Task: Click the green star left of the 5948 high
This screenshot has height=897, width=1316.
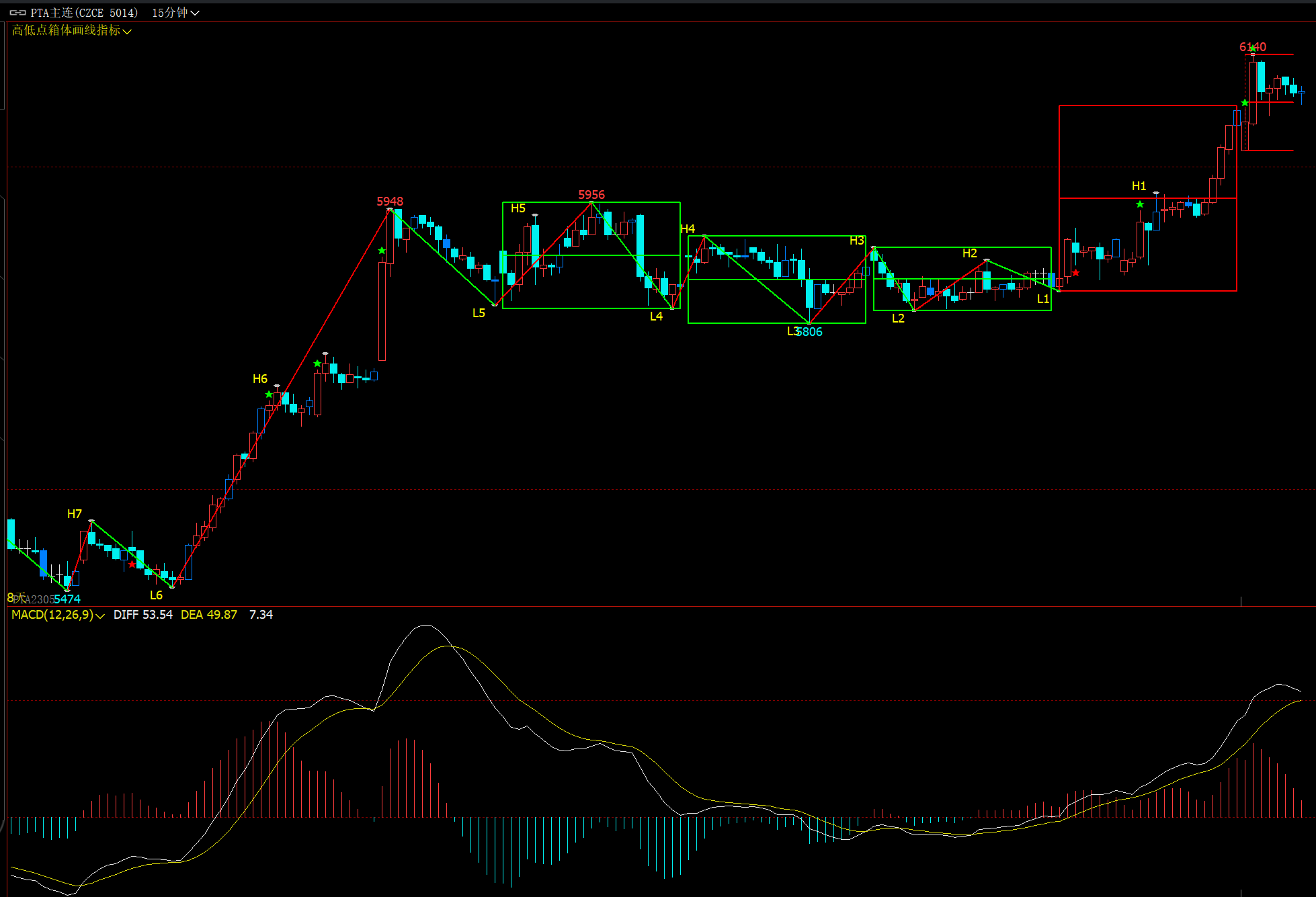Action: 382,251
